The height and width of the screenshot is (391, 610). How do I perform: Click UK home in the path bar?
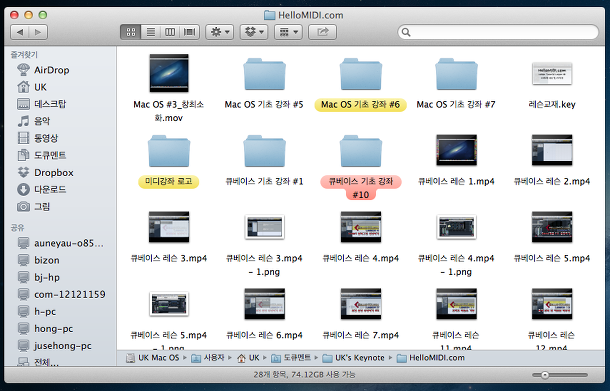[x=248, y=358]
